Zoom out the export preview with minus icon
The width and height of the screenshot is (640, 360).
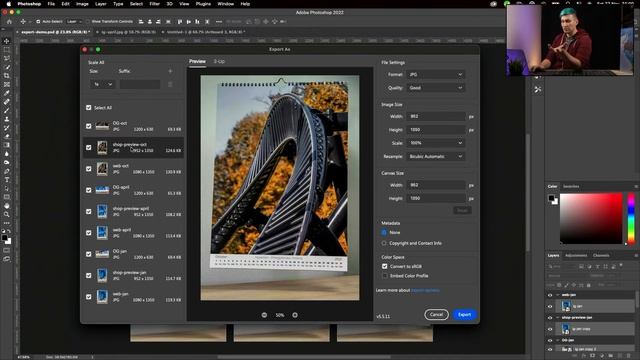click(x=264, y=315)
